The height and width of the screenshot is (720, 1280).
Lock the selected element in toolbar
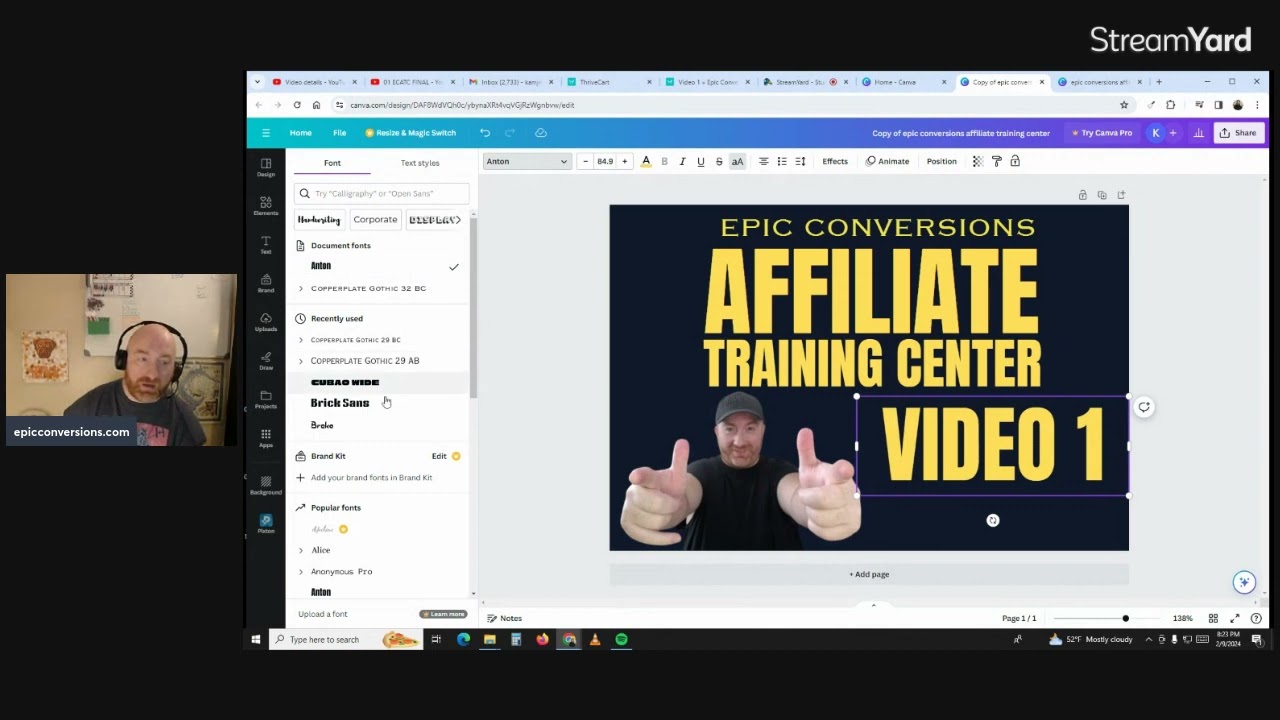(x=1014, y=161)
